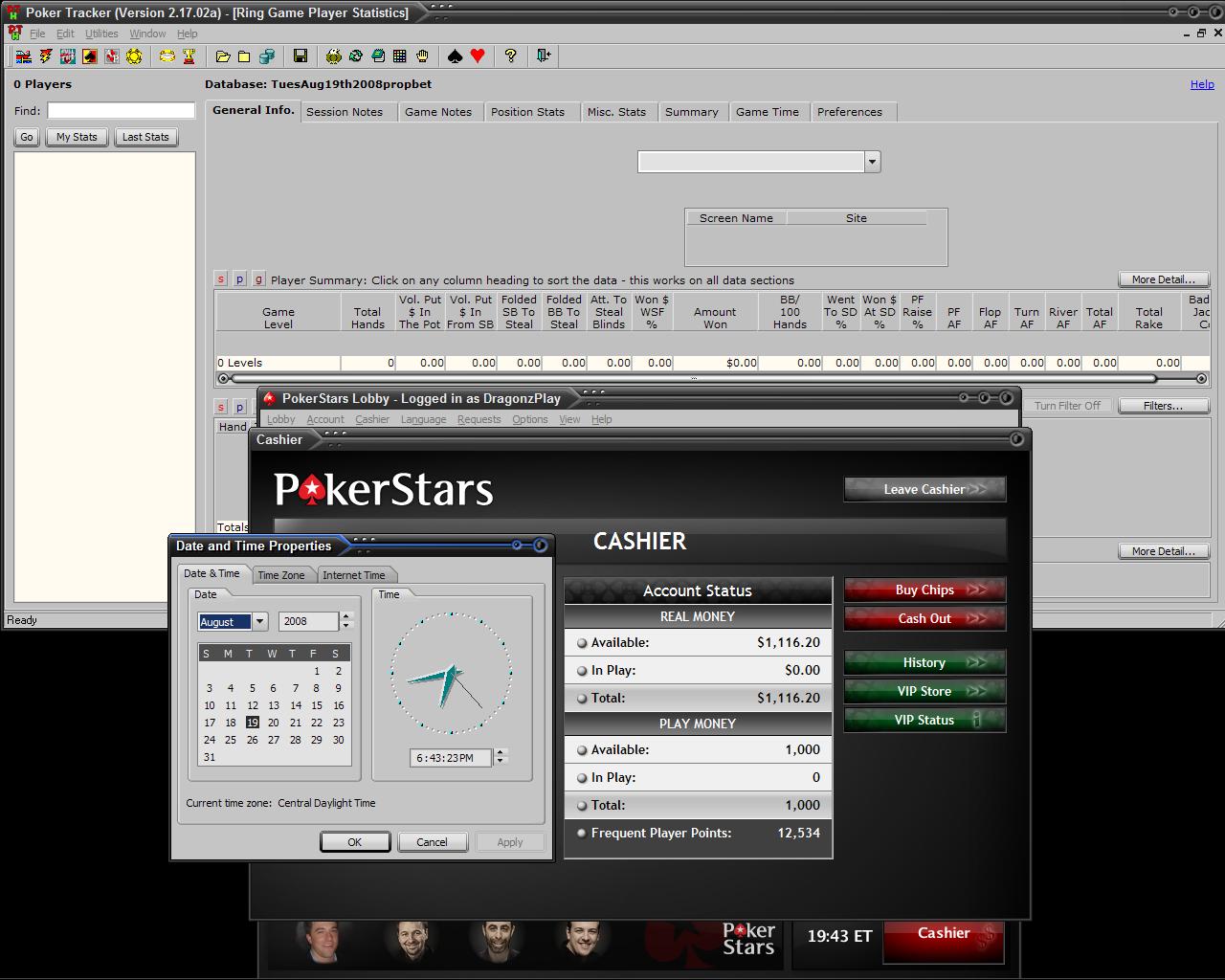The image size is (1225, 980).
Task: Open the Requests menu in PokerStars Lobby
Action: pyautogui.click(x=479, y=419)
